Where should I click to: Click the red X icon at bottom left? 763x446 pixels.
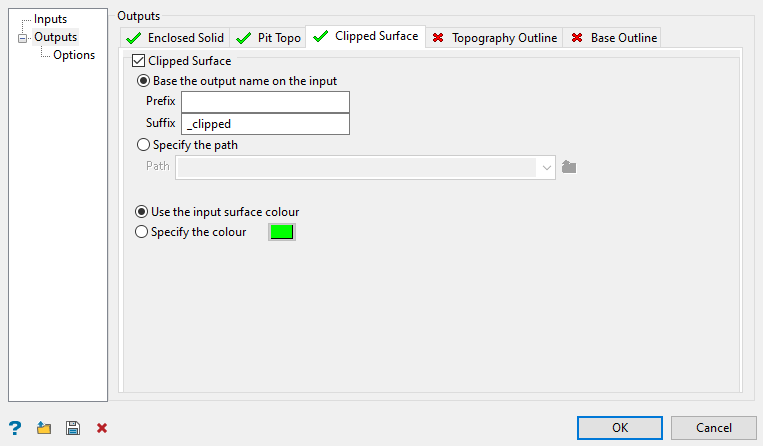(x=102, y=428)
